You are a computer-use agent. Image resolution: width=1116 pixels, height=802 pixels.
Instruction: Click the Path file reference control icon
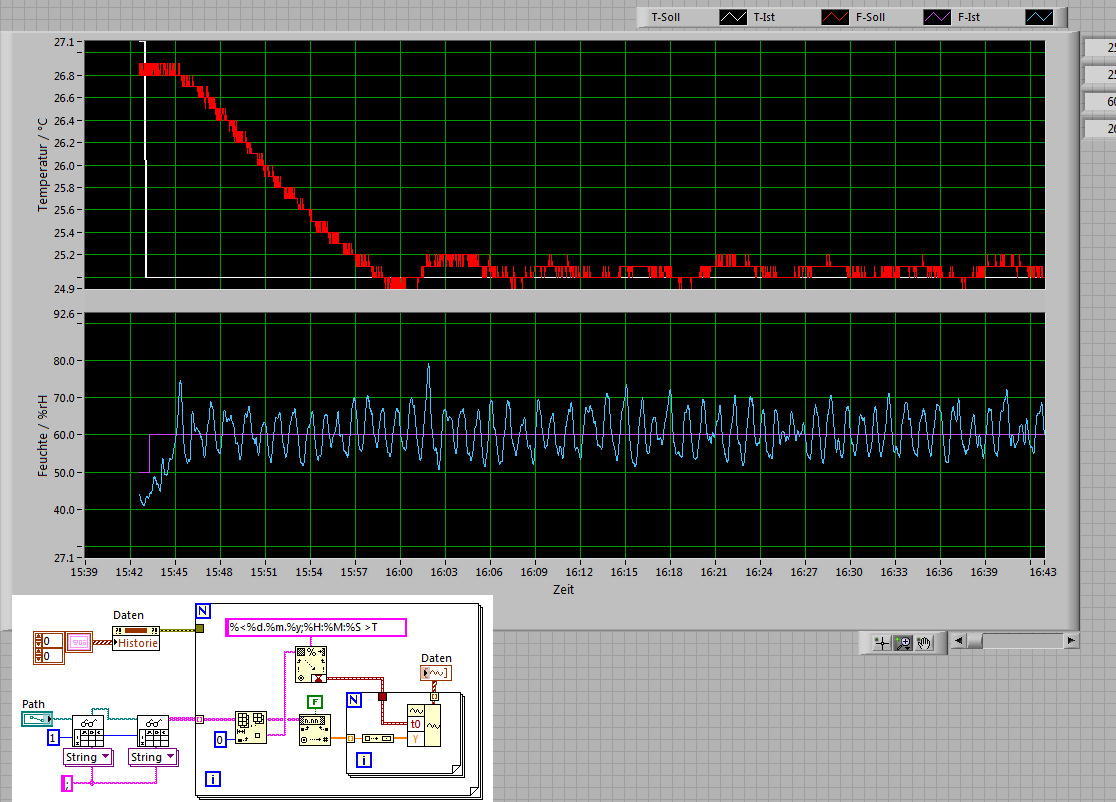coord(36,719)
